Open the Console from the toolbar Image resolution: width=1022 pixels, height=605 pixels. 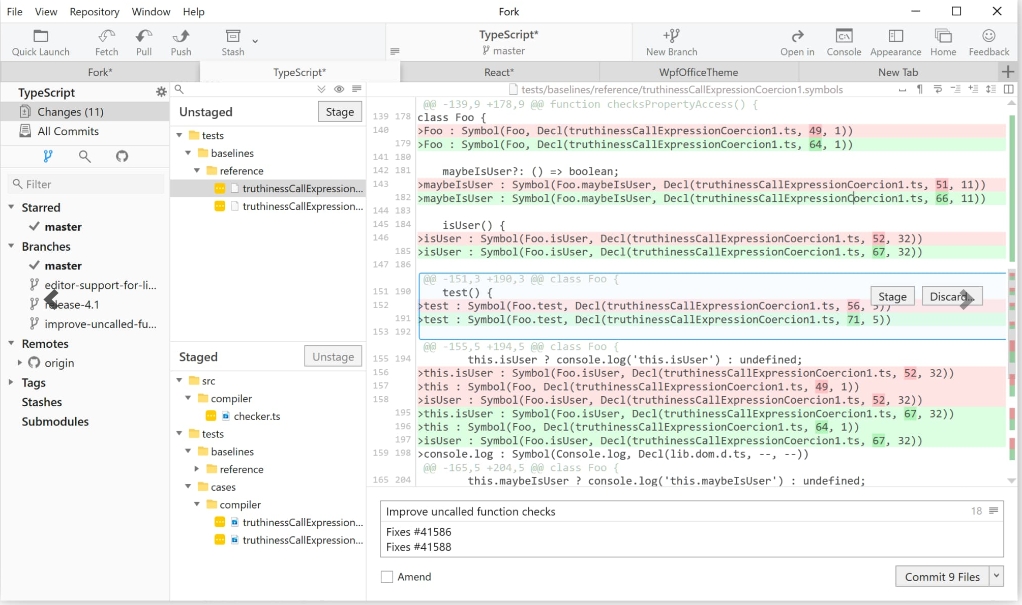(844, 37)
